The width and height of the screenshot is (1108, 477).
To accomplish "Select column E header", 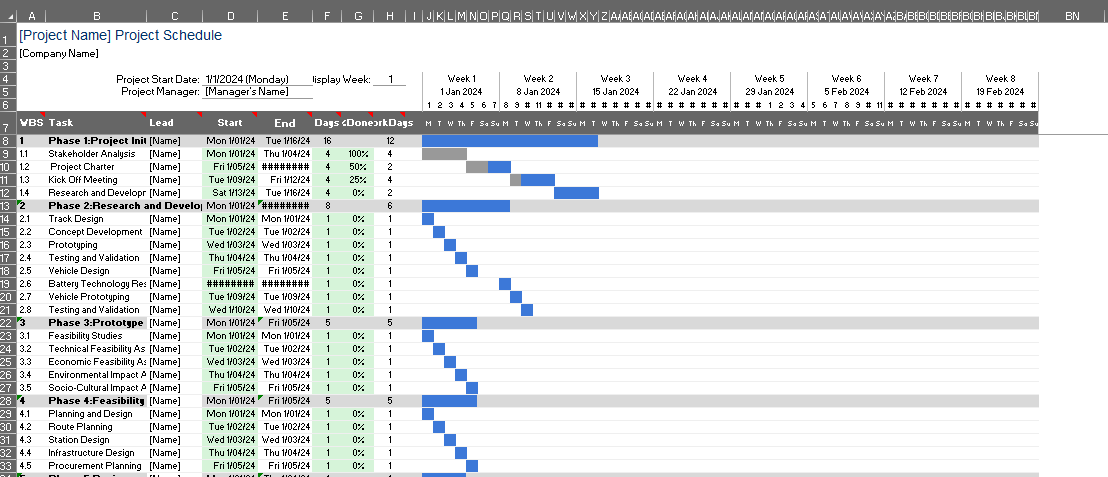I will click(x=285, y=16).
